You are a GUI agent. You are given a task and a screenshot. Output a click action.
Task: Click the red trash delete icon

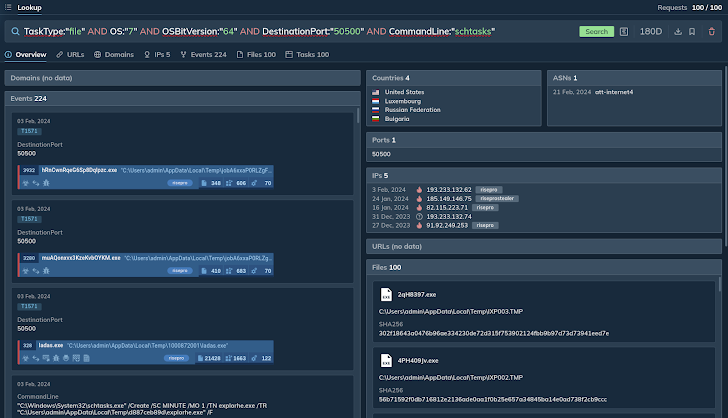[x=709, y=31]
